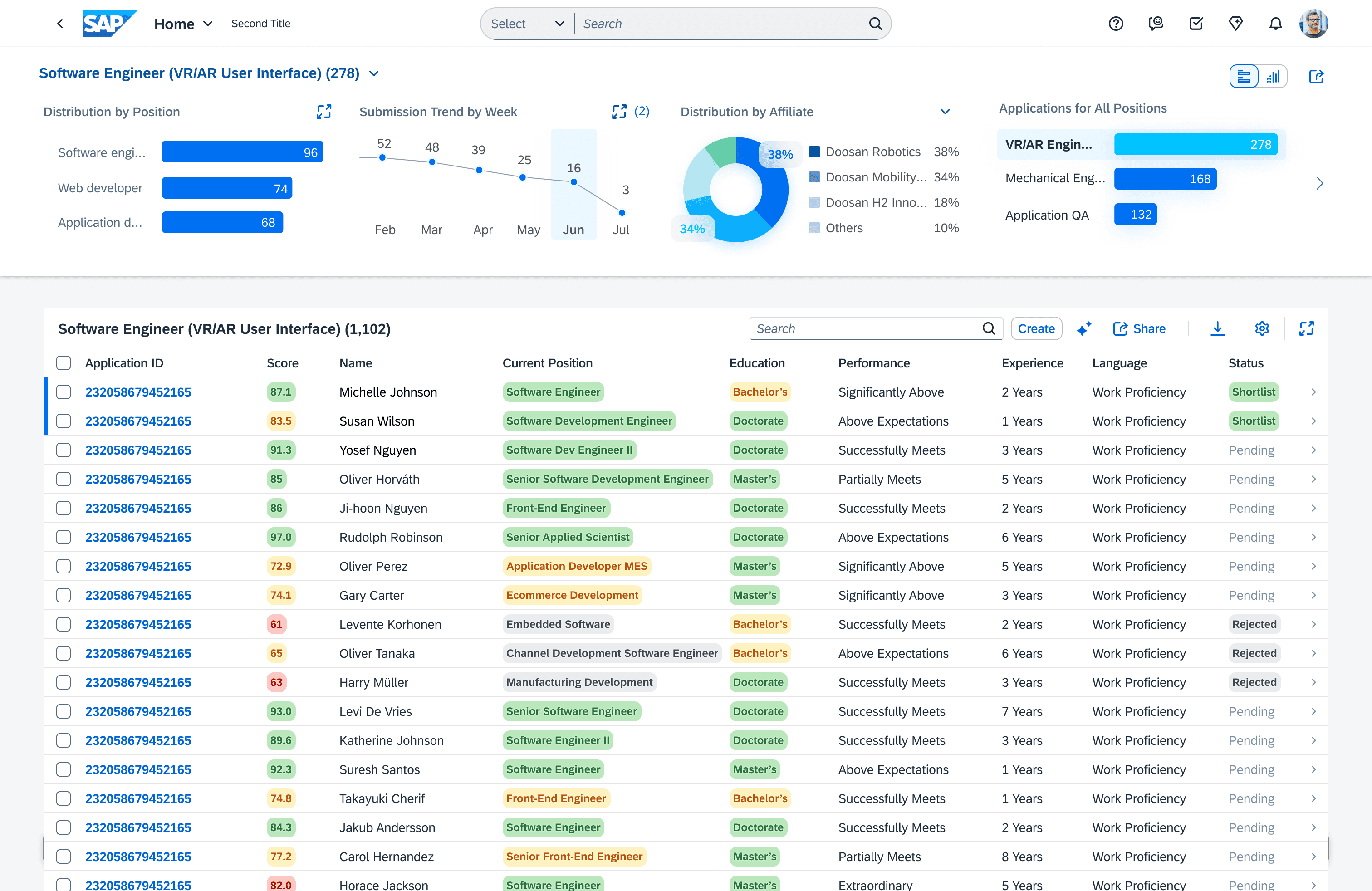
Task: Open the diamond rewards icon in header
Action: click(1235, 24)
